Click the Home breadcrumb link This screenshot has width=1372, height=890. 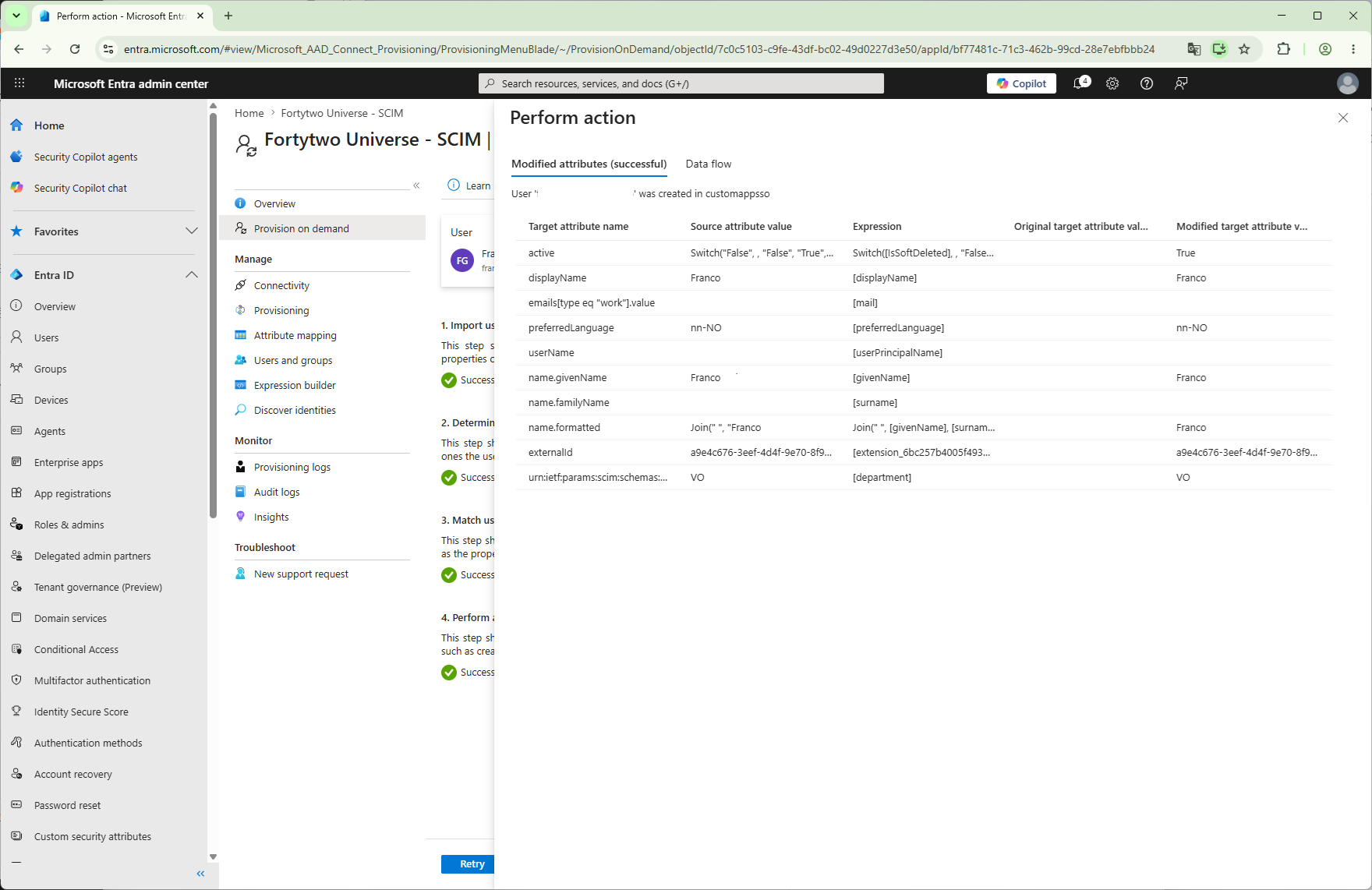tap(249, 113)
